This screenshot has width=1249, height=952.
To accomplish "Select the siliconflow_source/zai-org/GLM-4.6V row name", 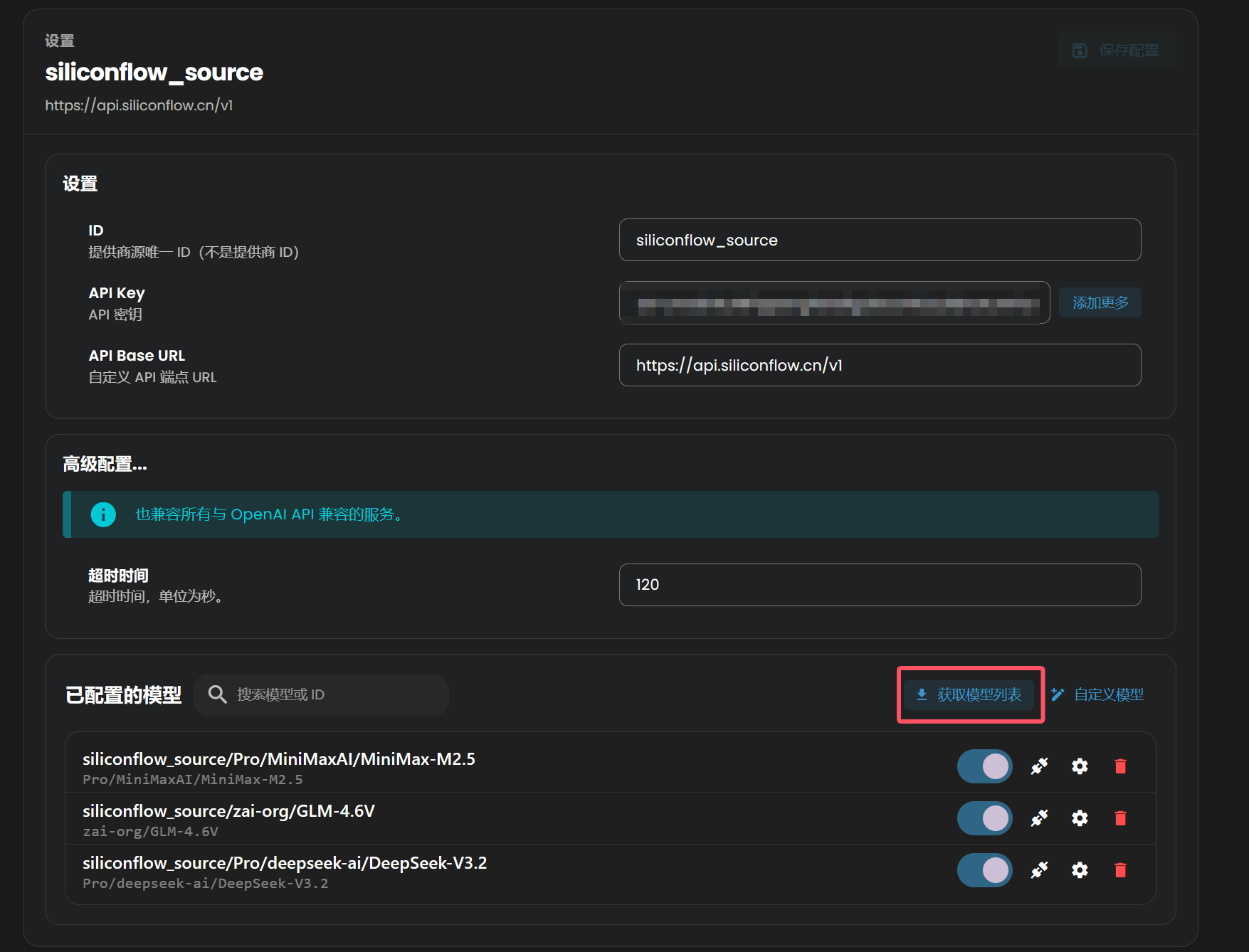I will point(228,811).
